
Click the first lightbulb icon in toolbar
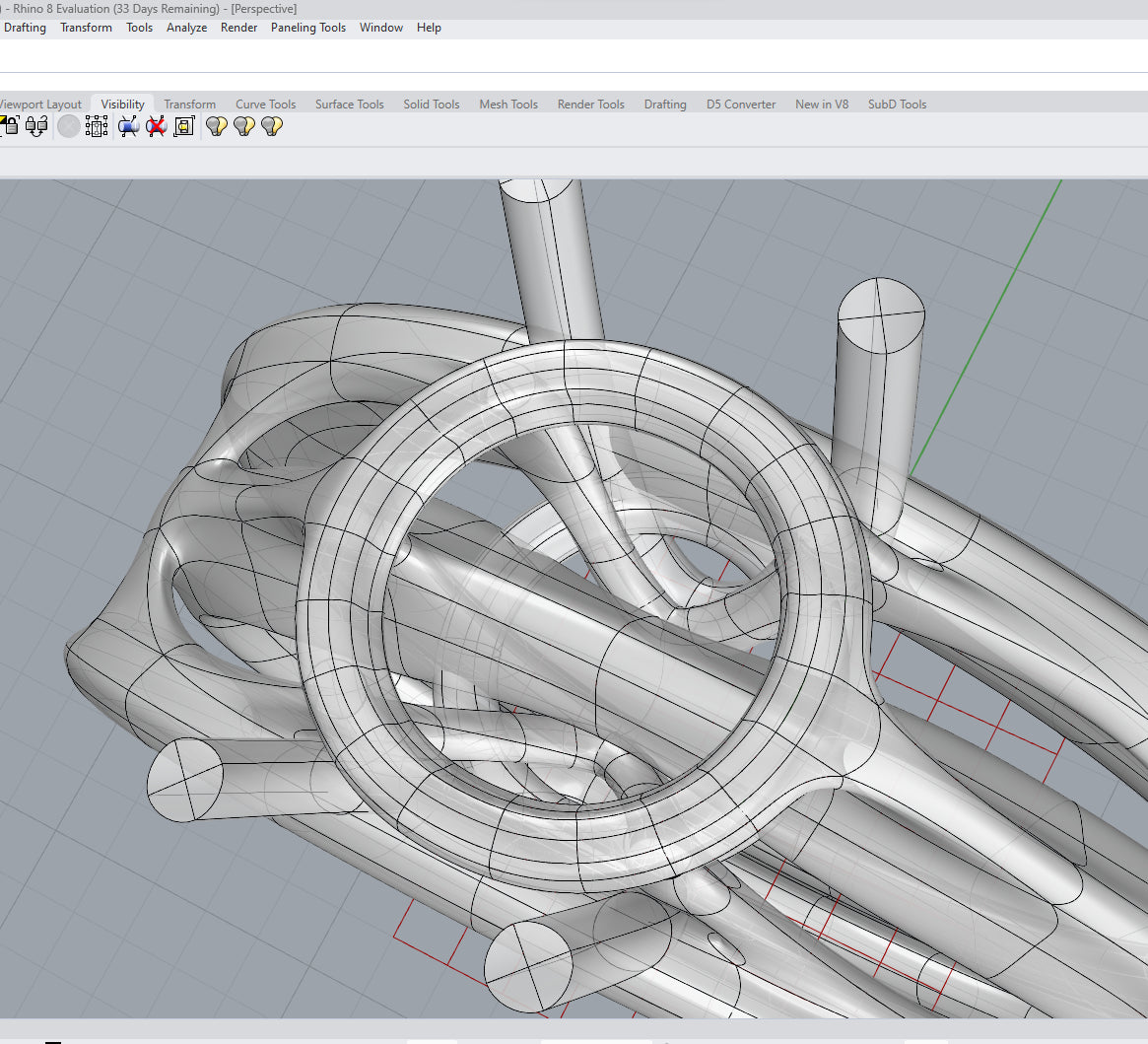(x=217, y=126)
